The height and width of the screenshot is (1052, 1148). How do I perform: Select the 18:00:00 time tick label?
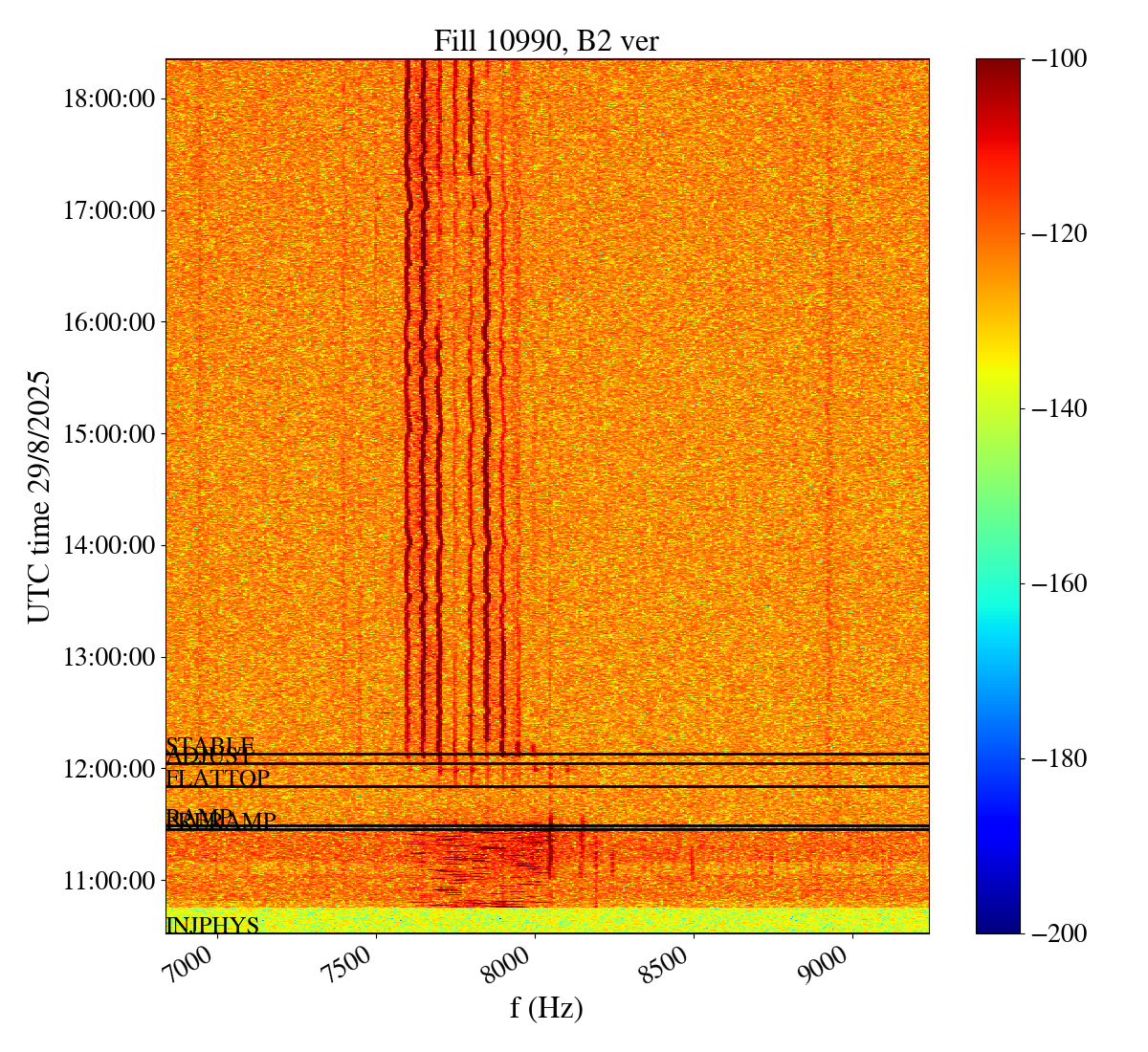pyautogui.click(x=109, y=99)
